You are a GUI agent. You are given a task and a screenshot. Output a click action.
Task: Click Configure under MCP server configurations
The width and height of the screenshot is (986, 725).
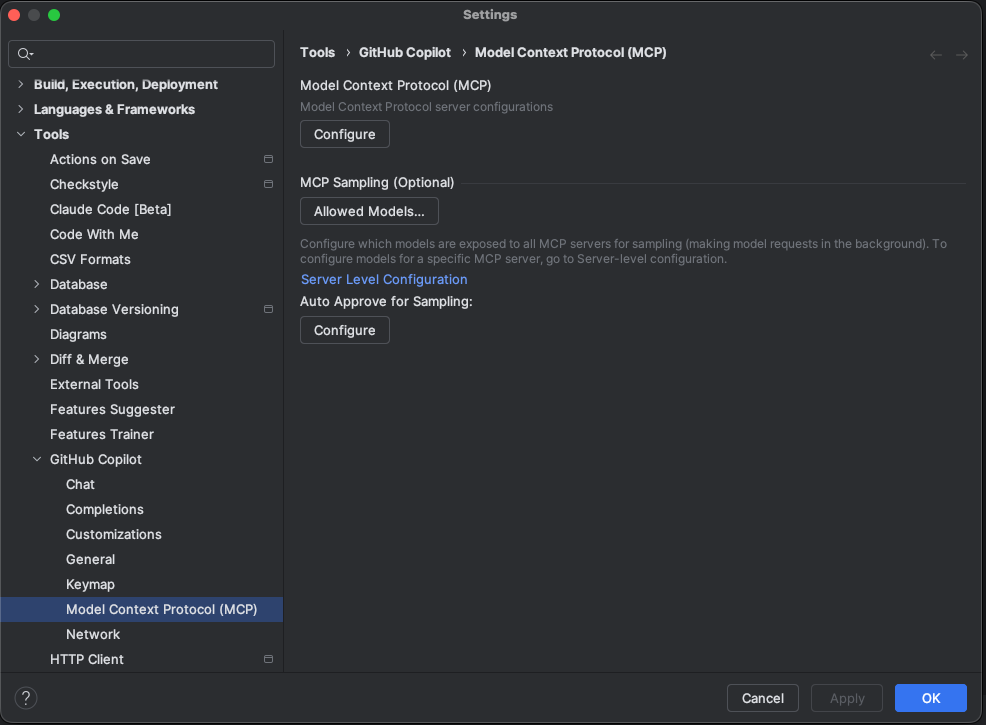(x=345, y=135)
